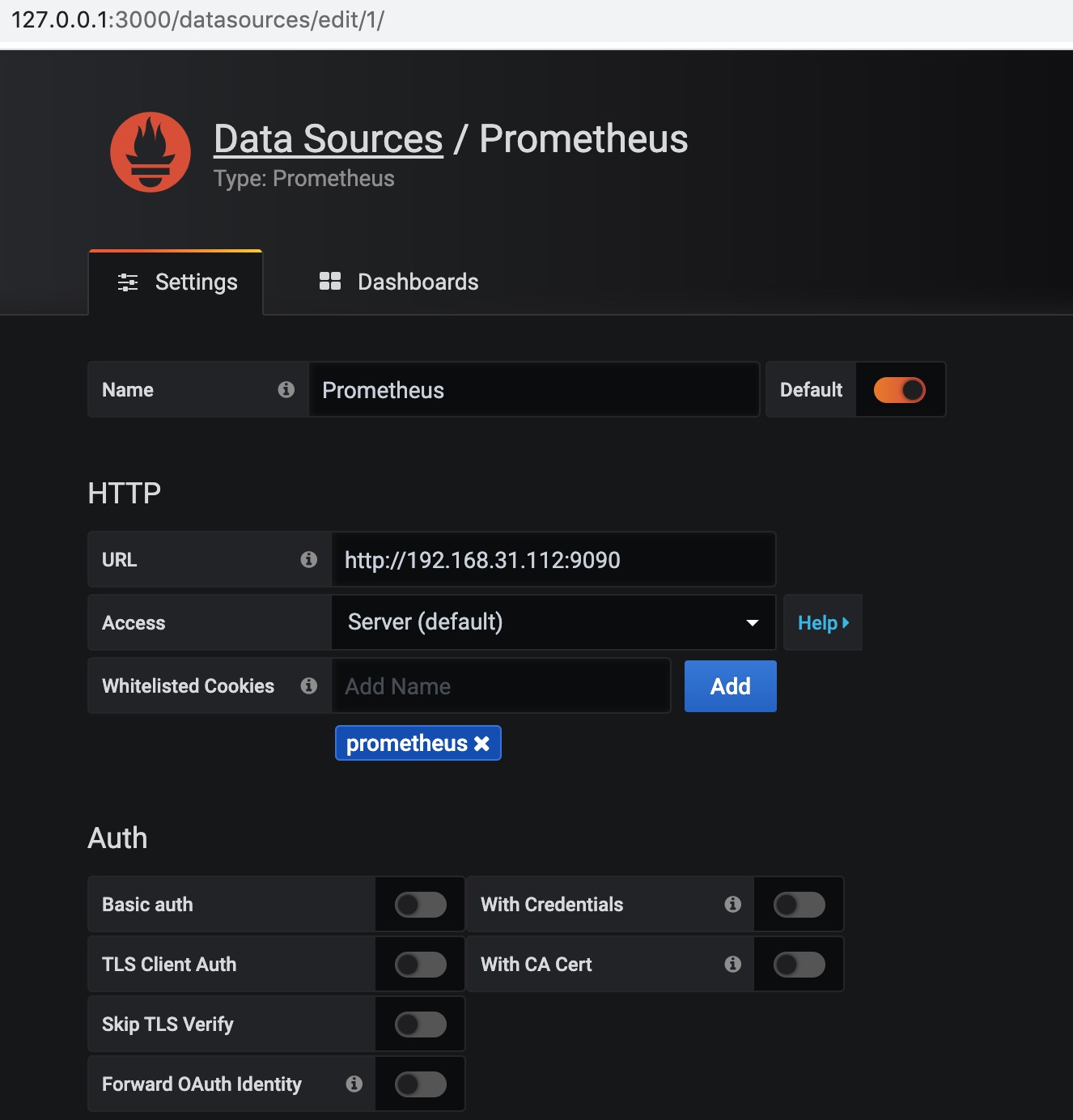Remove the prometheus cookie tag with X
Image resolution: width=1073 pixels, height=1120 pixels.
tap(481, 744)
